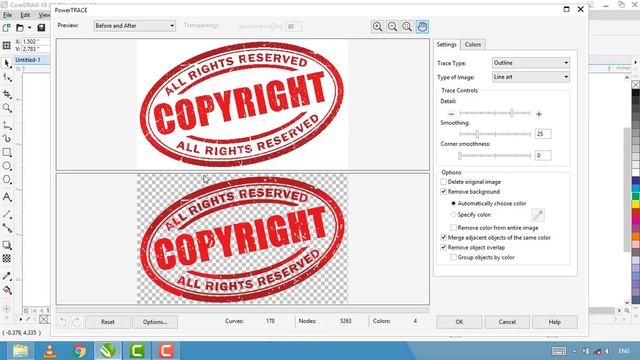Image resolution: width=640 pixels, height=360 pixels.
Task: Switch to the Settings tab
Action: [447, 44]
